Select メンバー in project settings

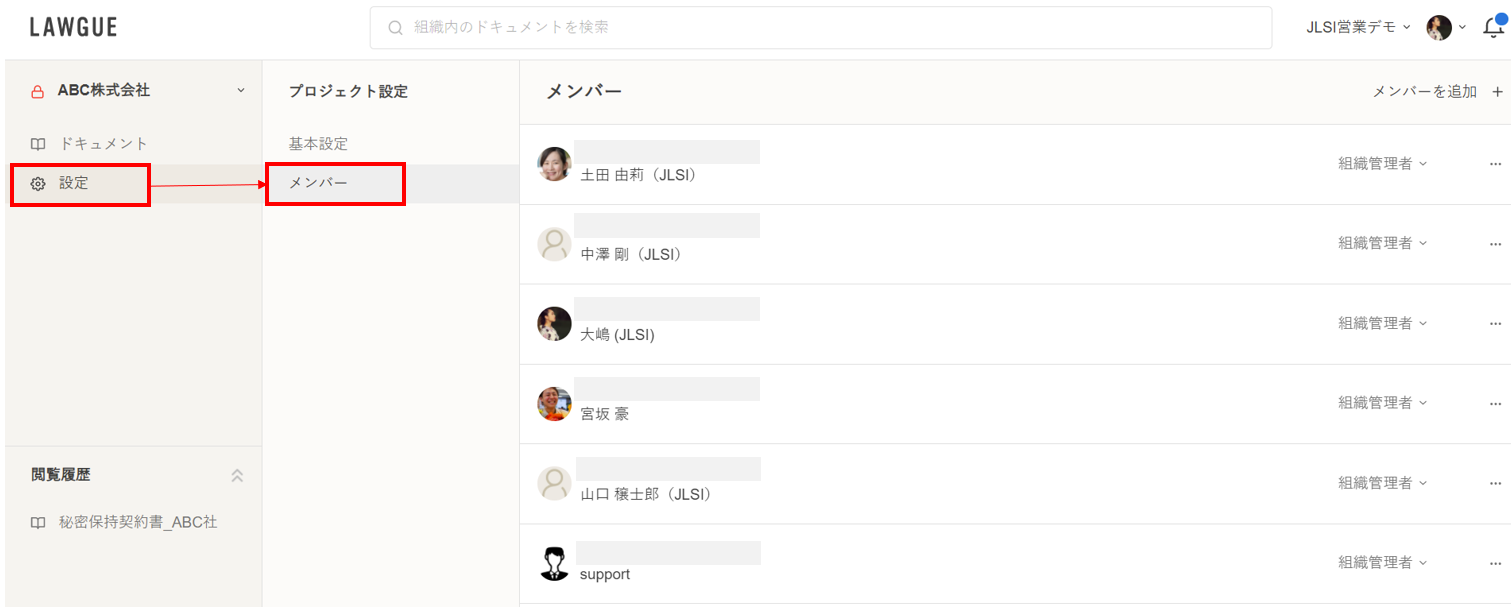319,184
